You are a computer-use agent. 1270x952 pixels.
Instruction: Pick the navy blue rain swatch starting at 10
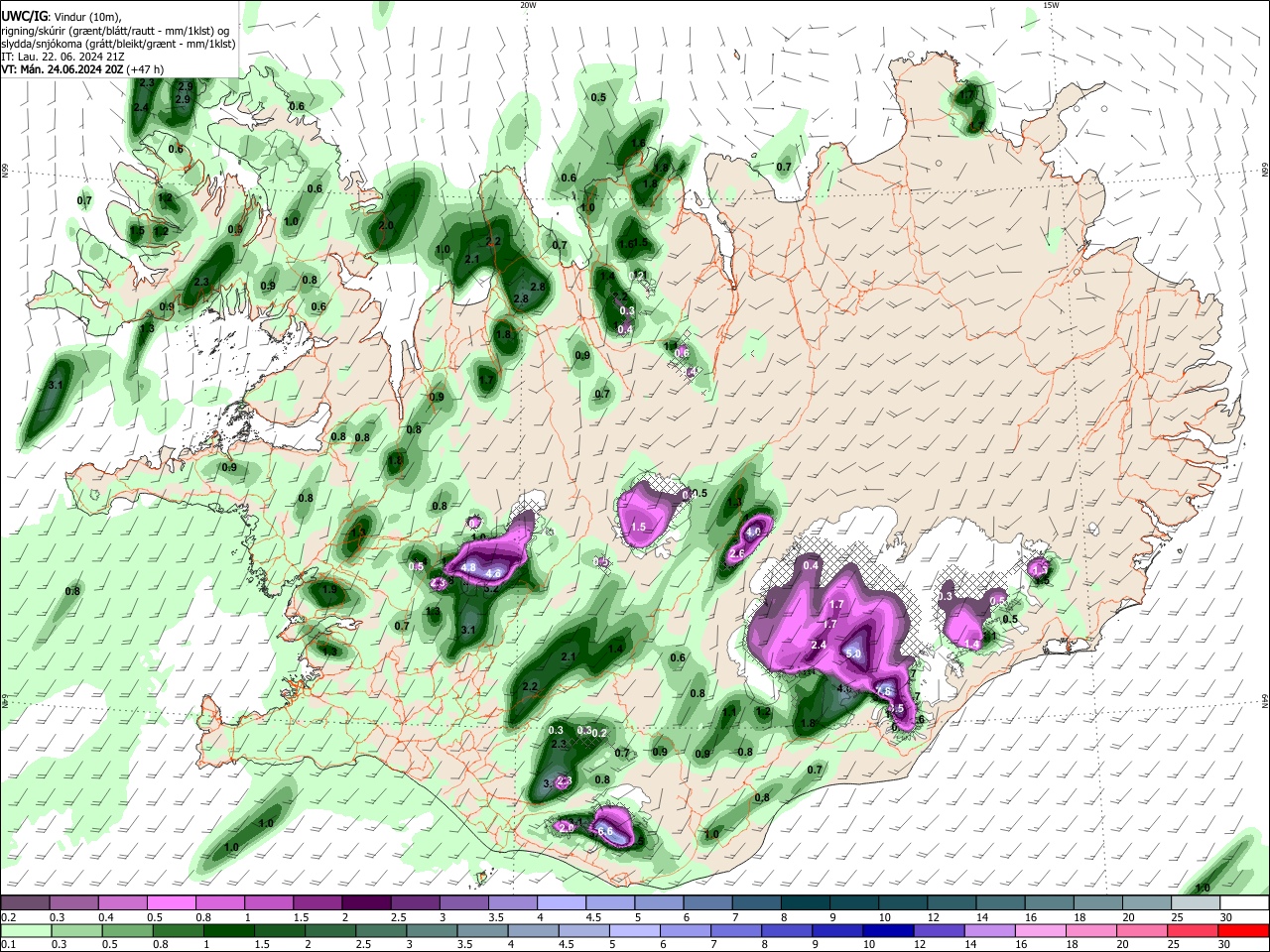tap(888, 930)
